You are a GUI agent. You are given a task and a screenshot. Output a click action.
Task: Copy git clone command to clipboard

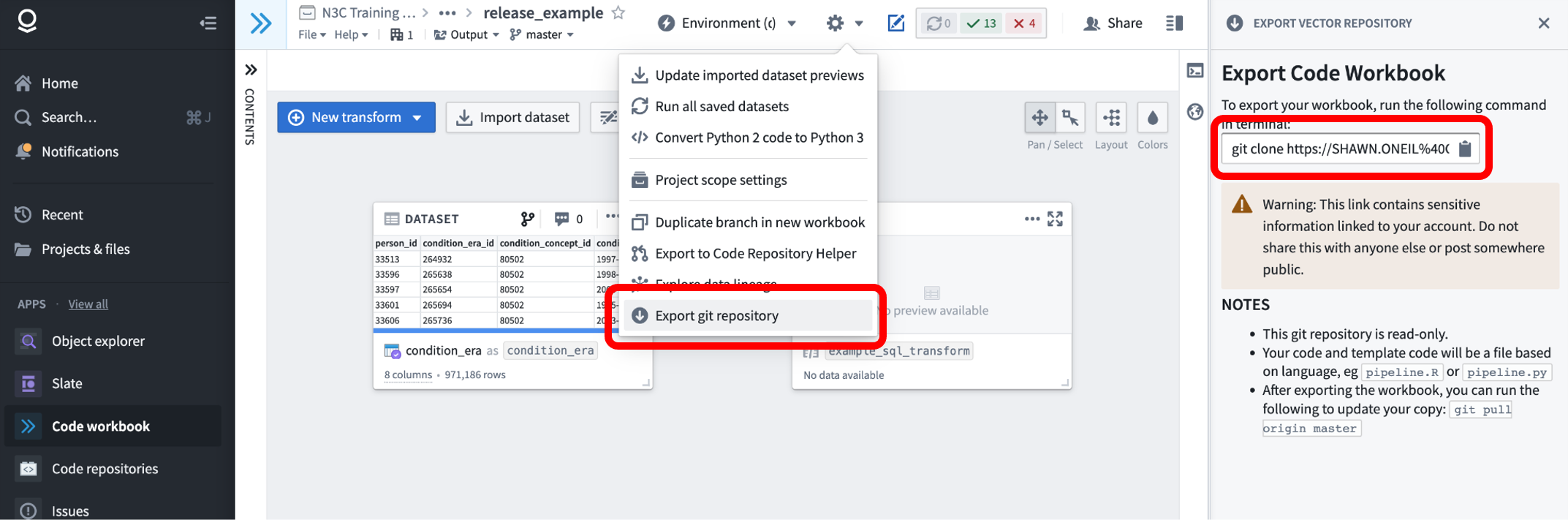click(x=1465, y=149)
